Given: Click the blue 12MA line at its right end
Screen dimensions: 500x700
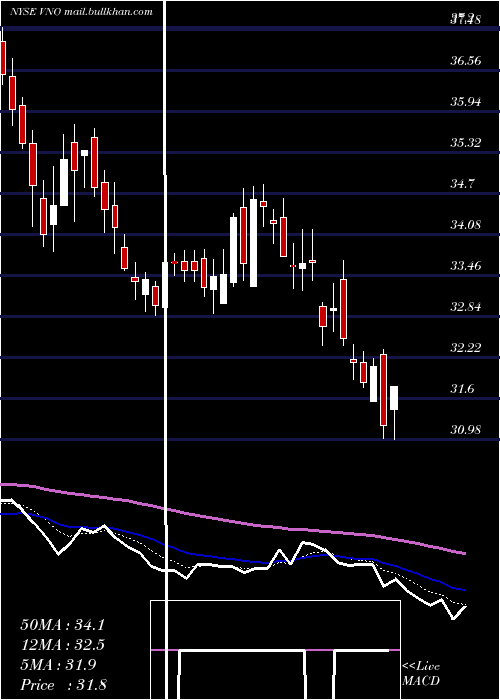Looking at the screenshot, I should click(x=463, y=589).
